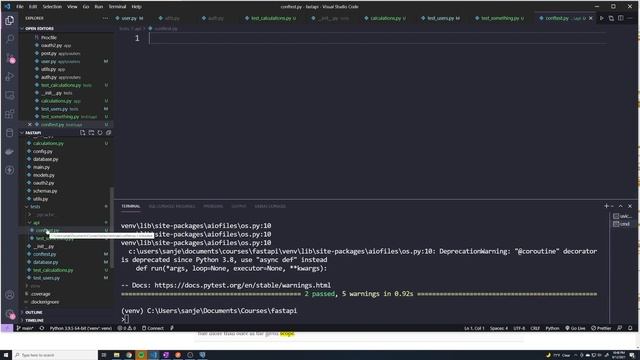
Task: Click Python interpreter selector in status bar
Action: [x=80, y=328]
